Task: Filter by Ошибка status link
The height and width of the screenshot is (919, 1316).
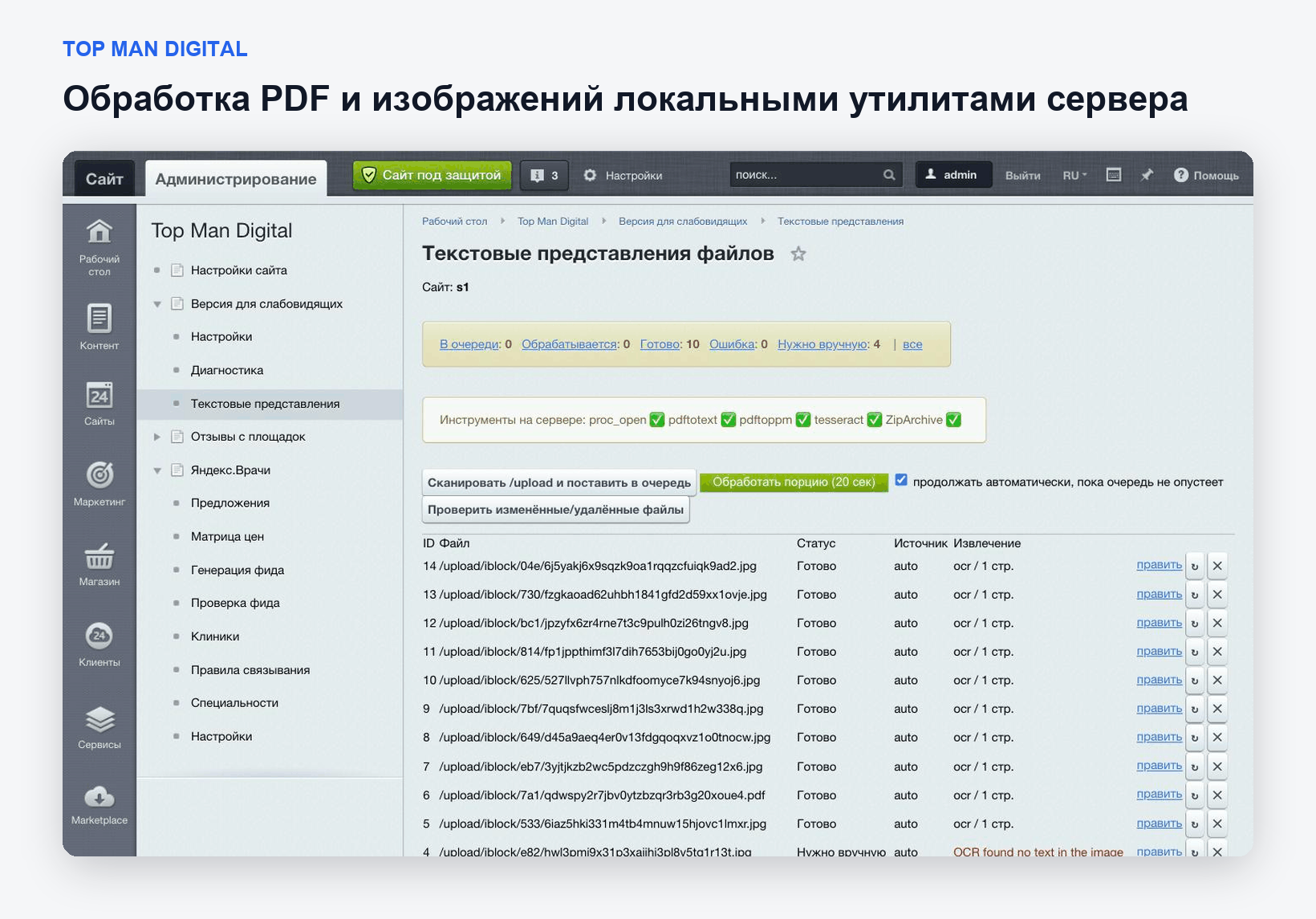Action: pos(732,344)
